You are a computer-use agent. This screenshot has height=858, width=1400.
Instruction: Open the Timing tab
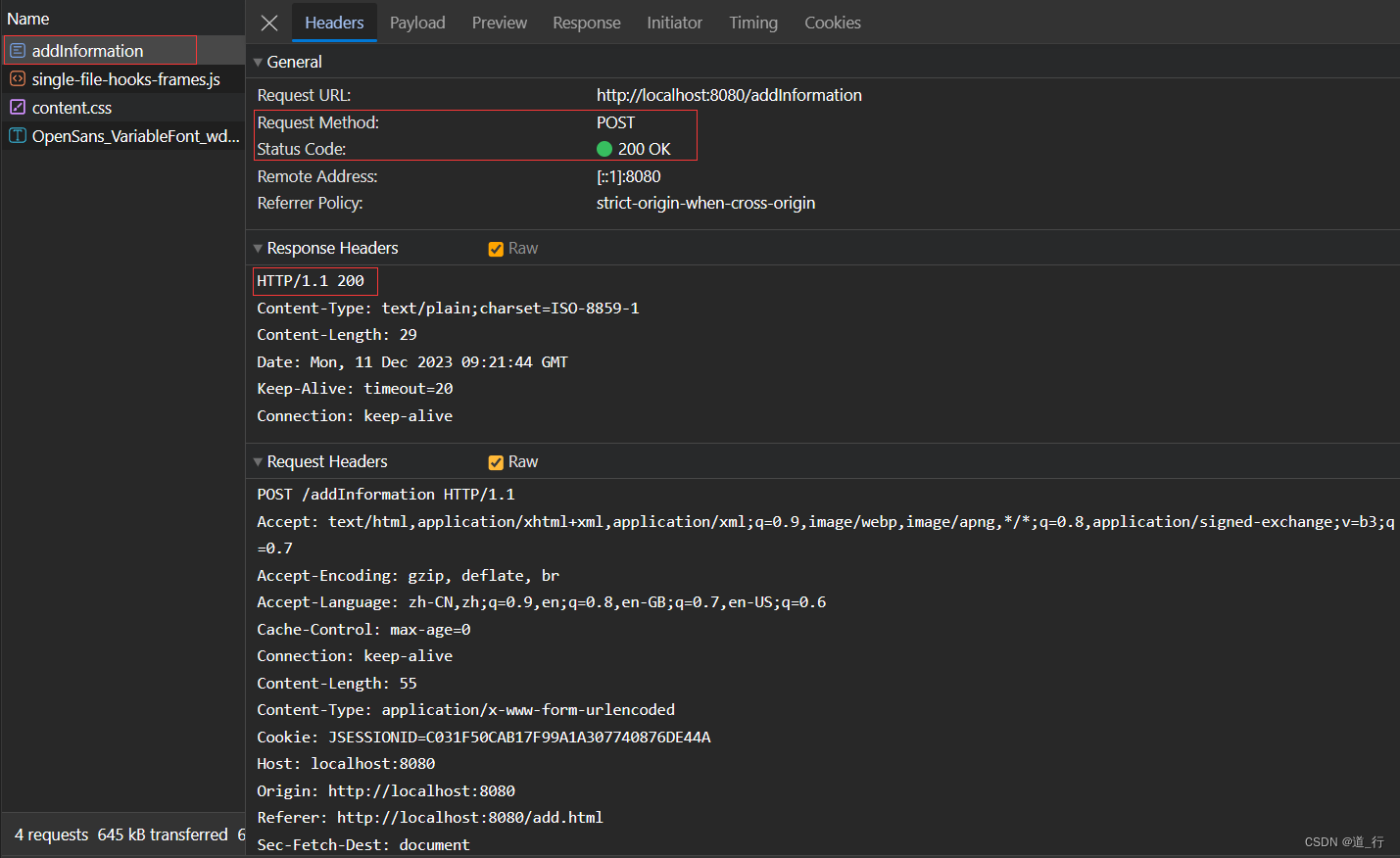click(753, 23)
